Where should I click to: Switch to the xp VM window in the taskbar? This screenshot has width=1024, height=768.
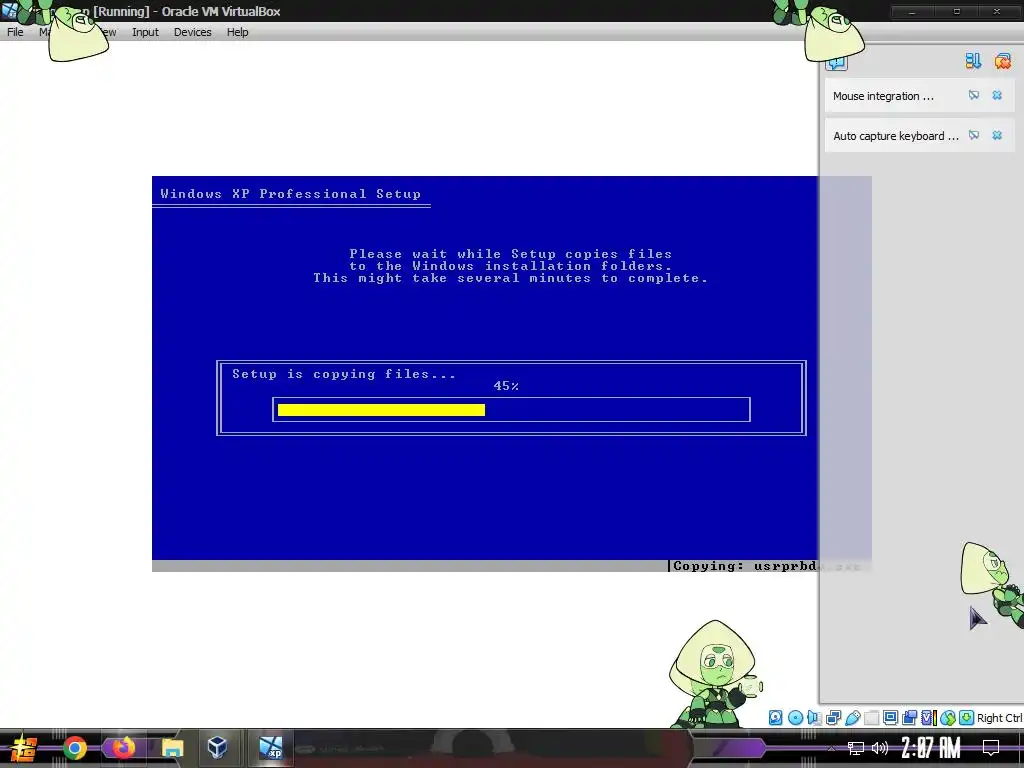pyautogui.click(x=270, y=747)
